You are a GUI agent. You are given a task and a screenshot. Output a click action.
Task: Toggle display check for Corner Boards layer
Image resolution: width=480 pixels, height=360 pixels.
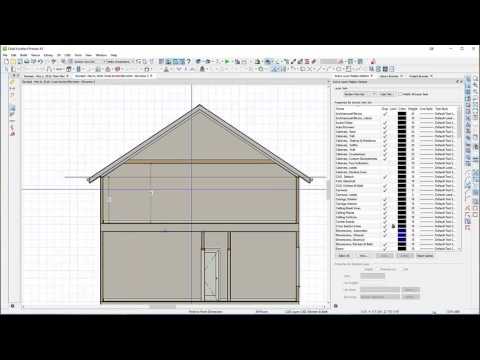[x=385, y=222]
